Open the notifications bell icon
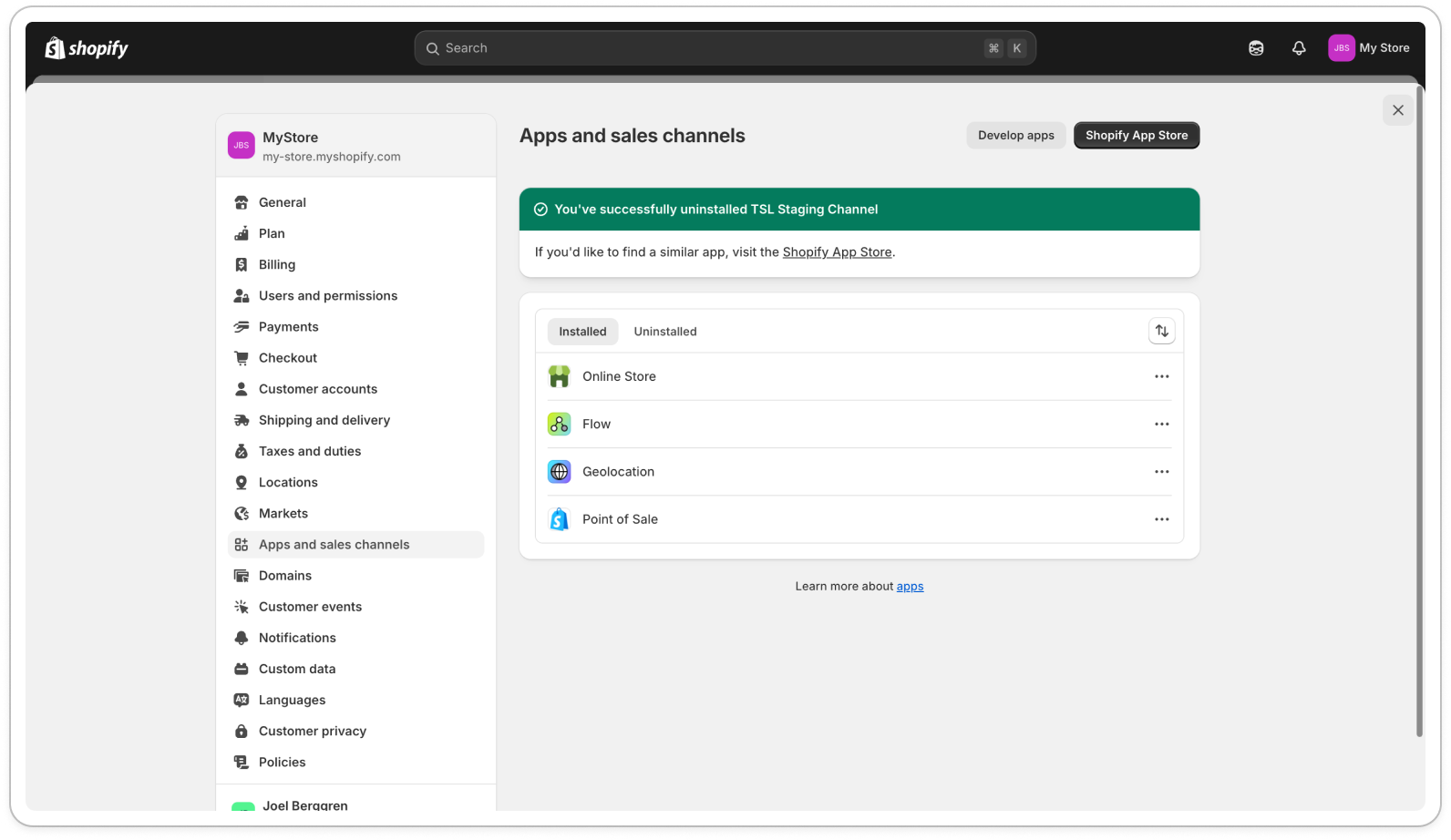This screenshot has height=840, width=1451. pos(1299,48)
